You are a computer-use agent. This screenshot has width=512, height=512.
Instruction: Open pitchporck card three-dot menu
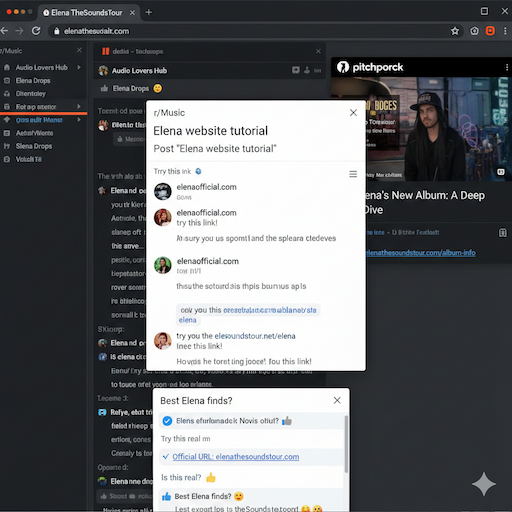point(507,67)
